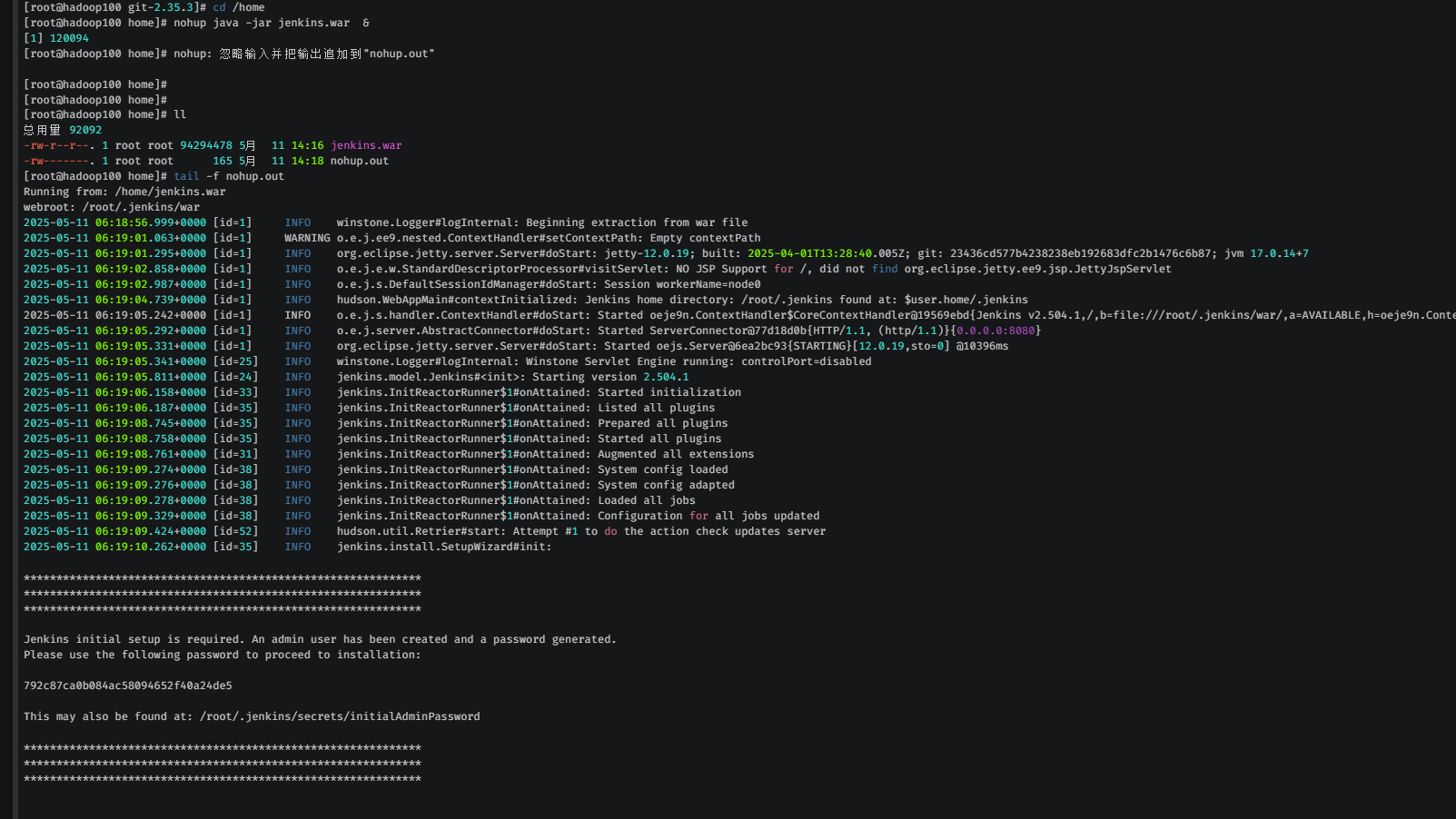The image size is (1456, 819).
Task: Click the 'jenkins.install.SetupWizard#init:' text
Action: pos(444,547)
